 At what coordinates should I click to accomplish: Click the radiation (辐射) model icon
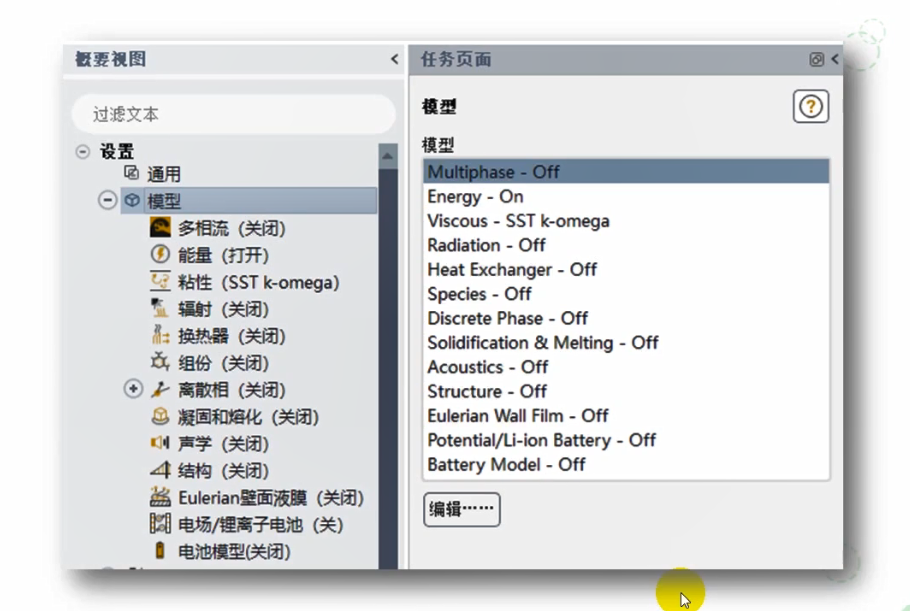pos(160,309)
